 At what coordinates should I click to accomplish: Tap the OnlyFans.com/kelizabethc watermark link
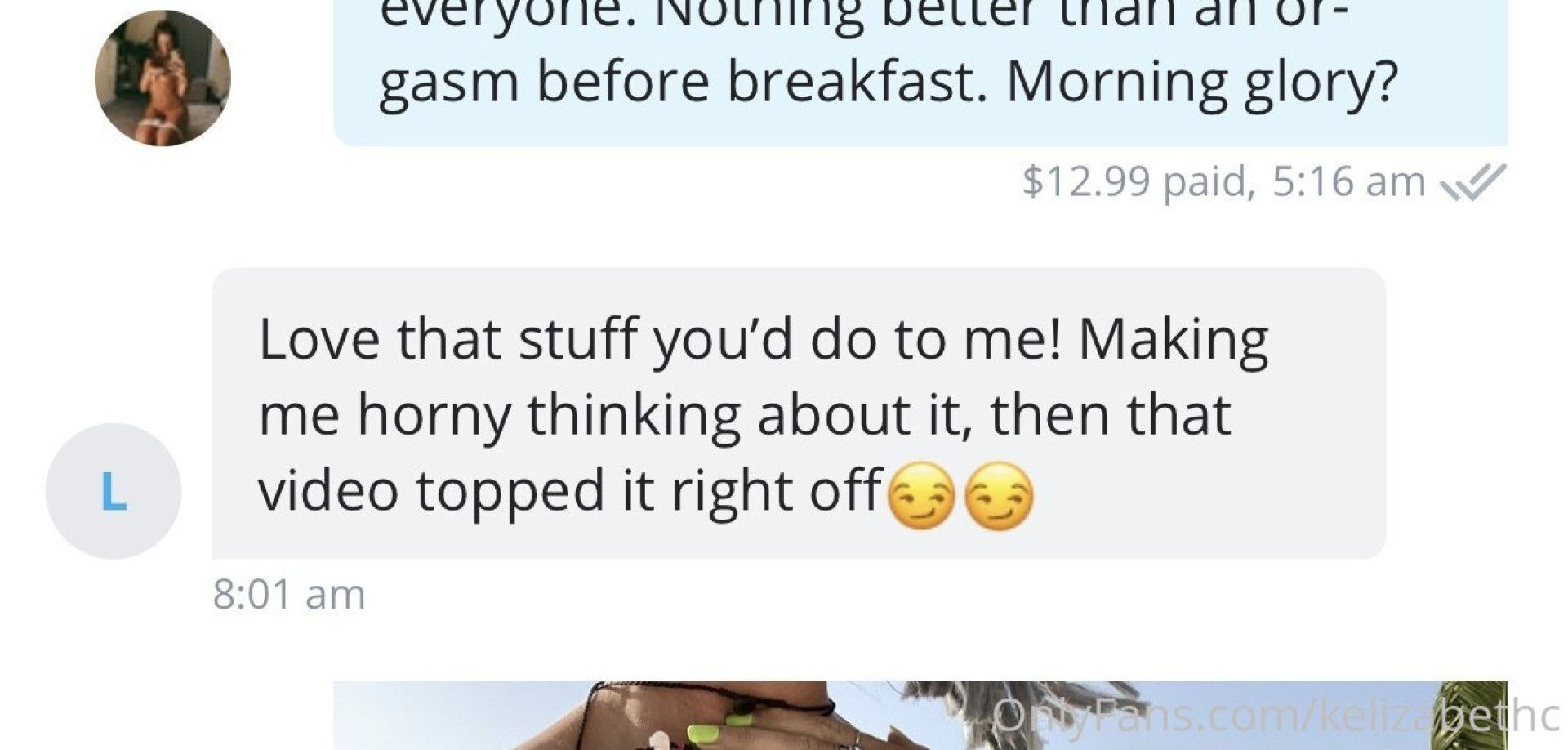(x=1278, y=716)
